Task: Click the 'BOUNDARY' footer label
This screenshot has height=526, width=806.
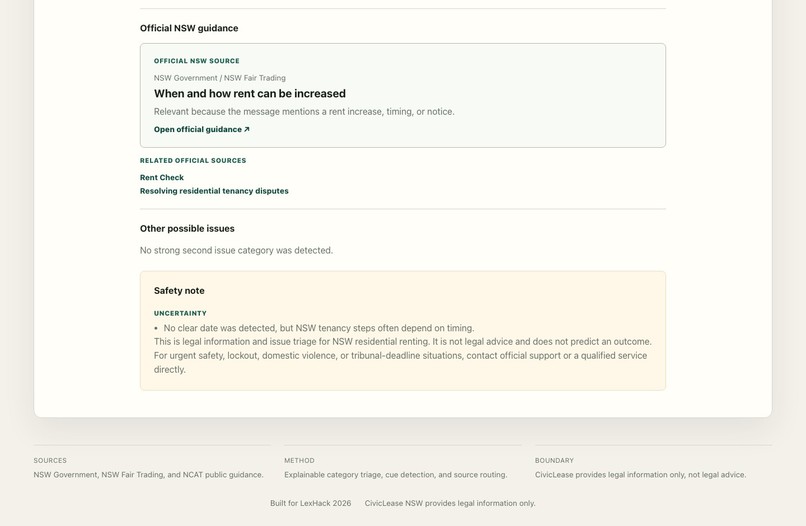Action: click(x=554, y=461)
